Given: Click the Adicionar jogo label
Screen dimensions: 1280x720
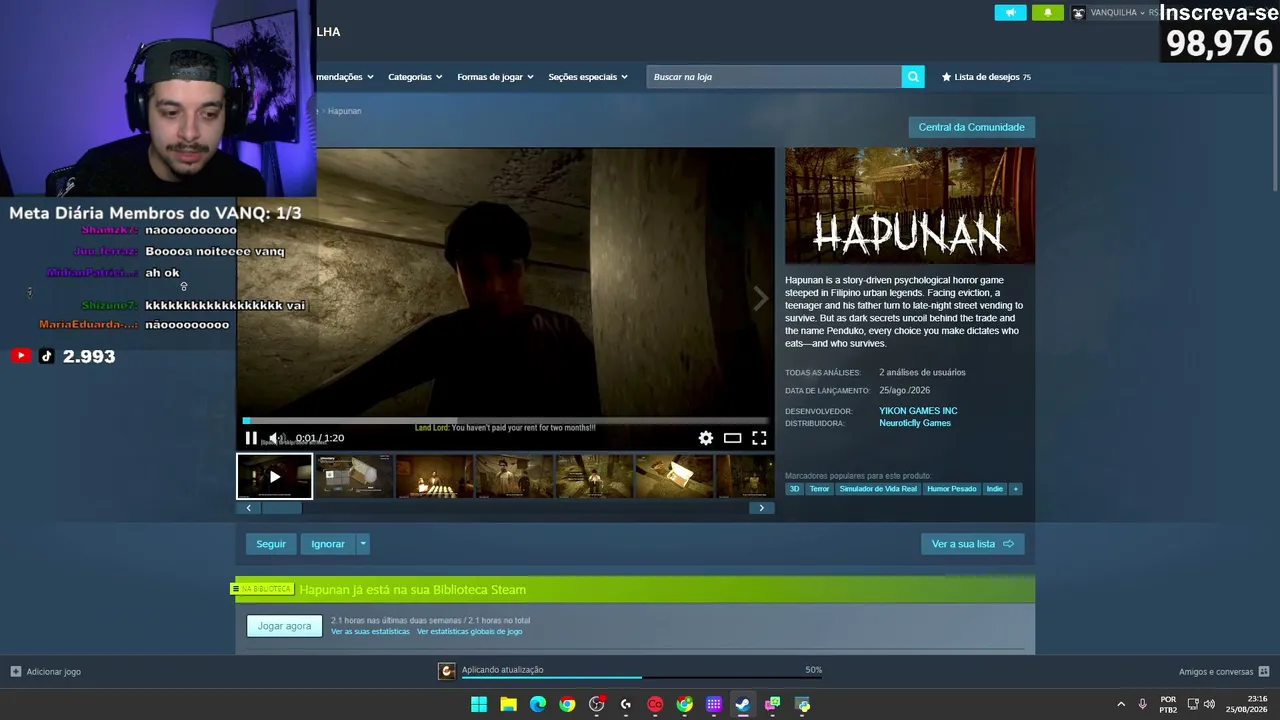Looking at the screenshot, I should [x=54, y=672].
